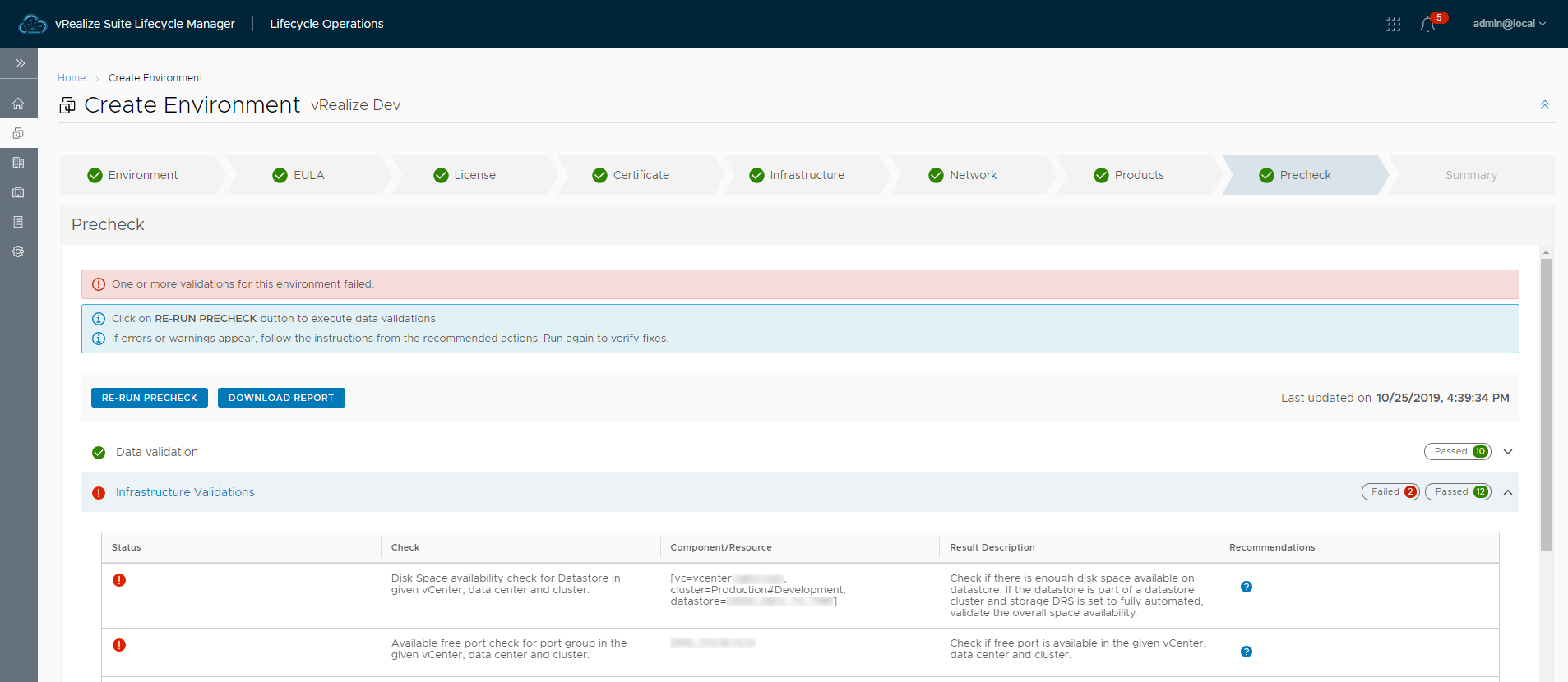Open recommendation help icon for free port check

click(1247, 652)
